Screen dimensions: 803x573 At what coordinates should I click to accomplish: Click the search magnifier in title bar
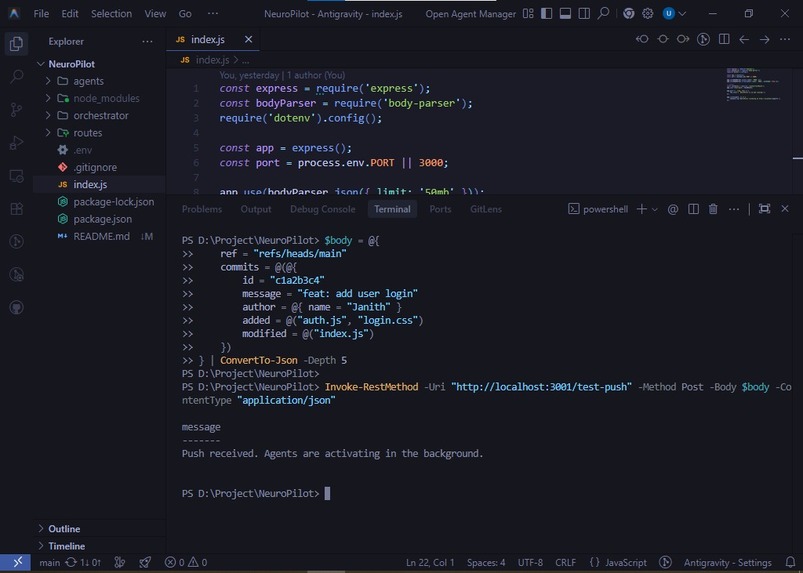click(x=603, y=13)
